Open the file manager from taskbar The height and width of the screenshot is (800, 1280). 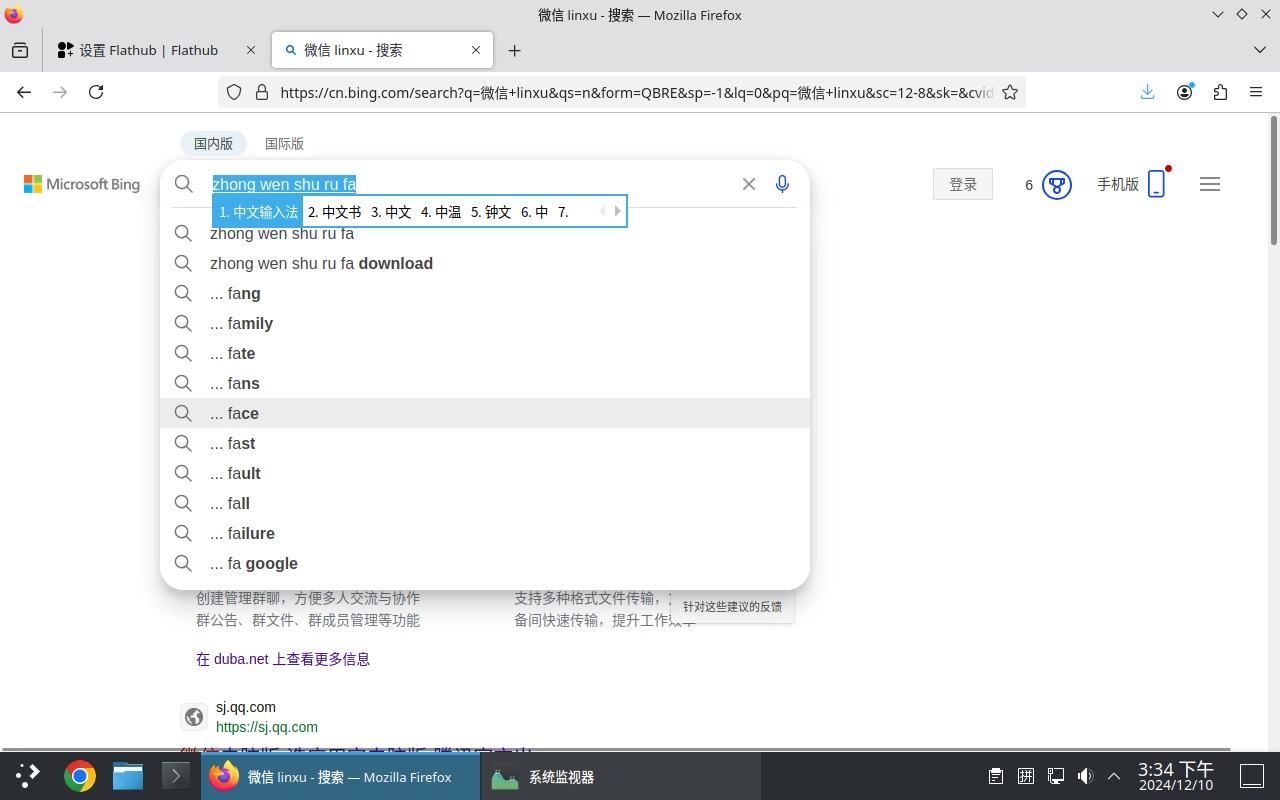(x=128, y=776)
